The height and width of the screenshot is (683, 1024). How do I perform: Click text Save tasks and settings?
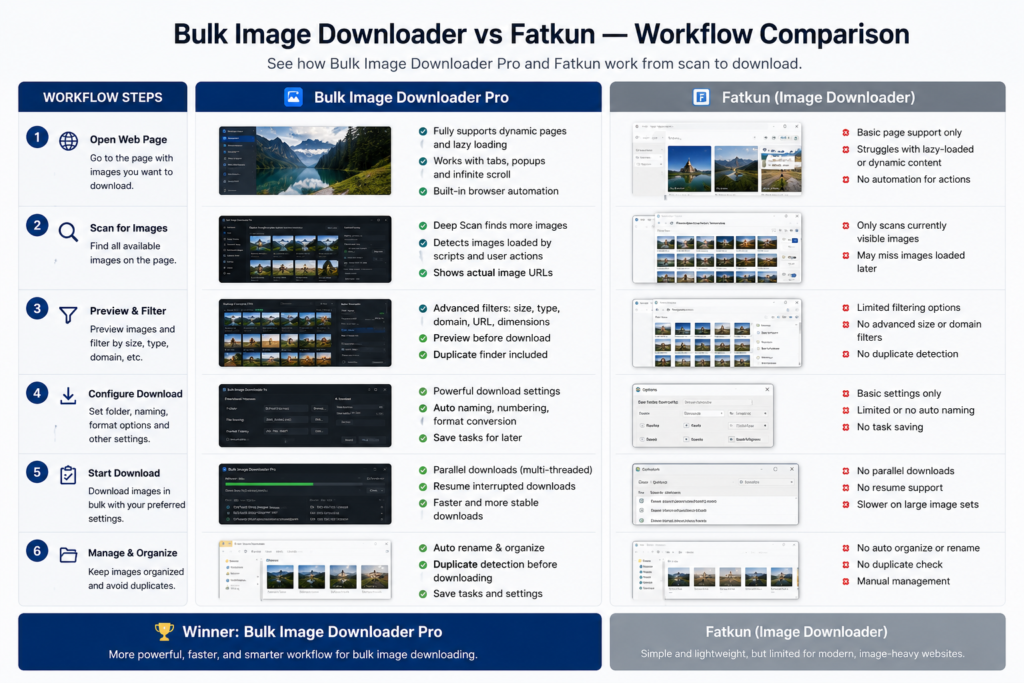click(x=488, y=594)
